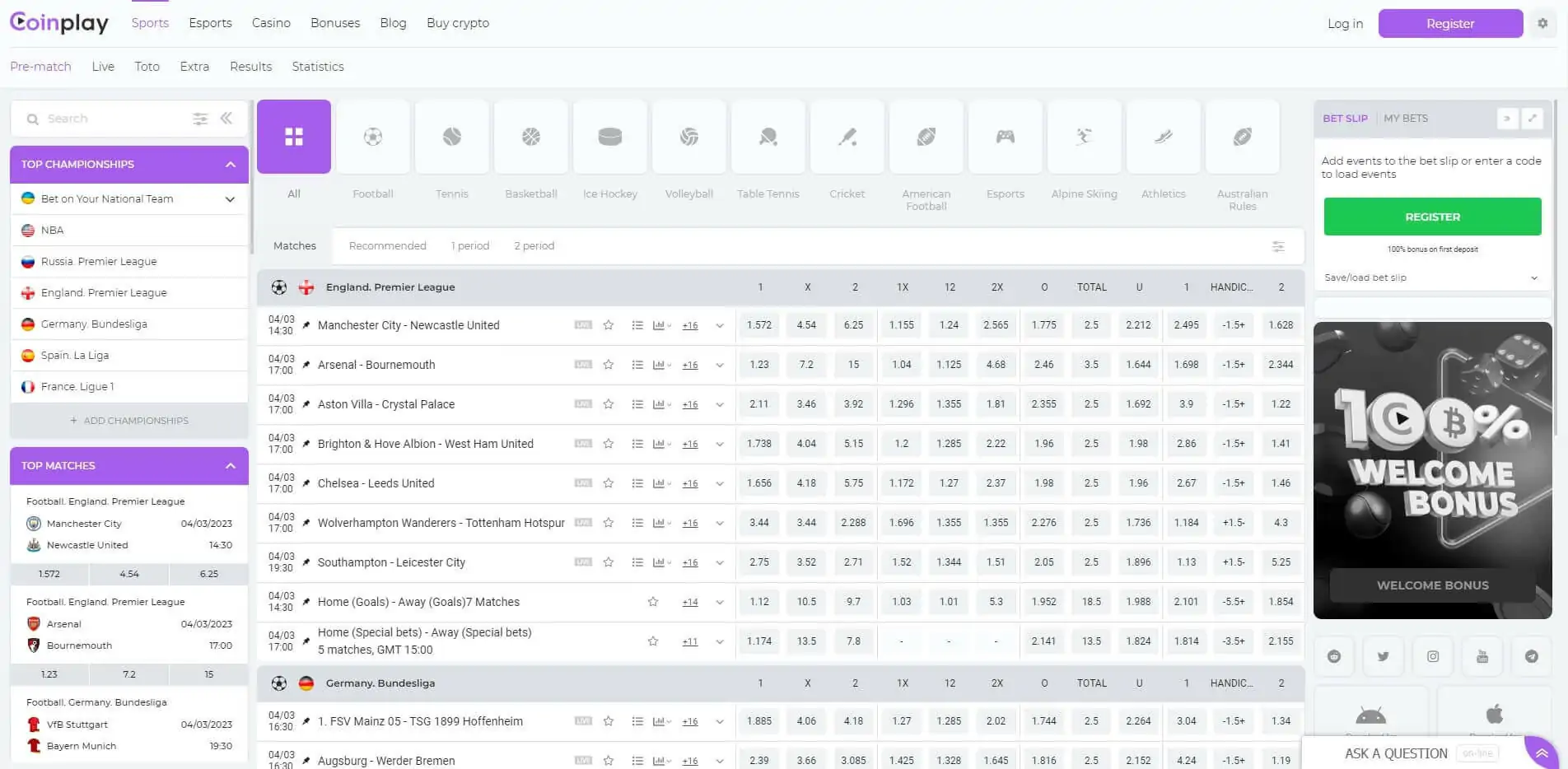Screen dimensions: 1568x769
Task: Star the Chelsea - Leeds United match
Action: 609,483
